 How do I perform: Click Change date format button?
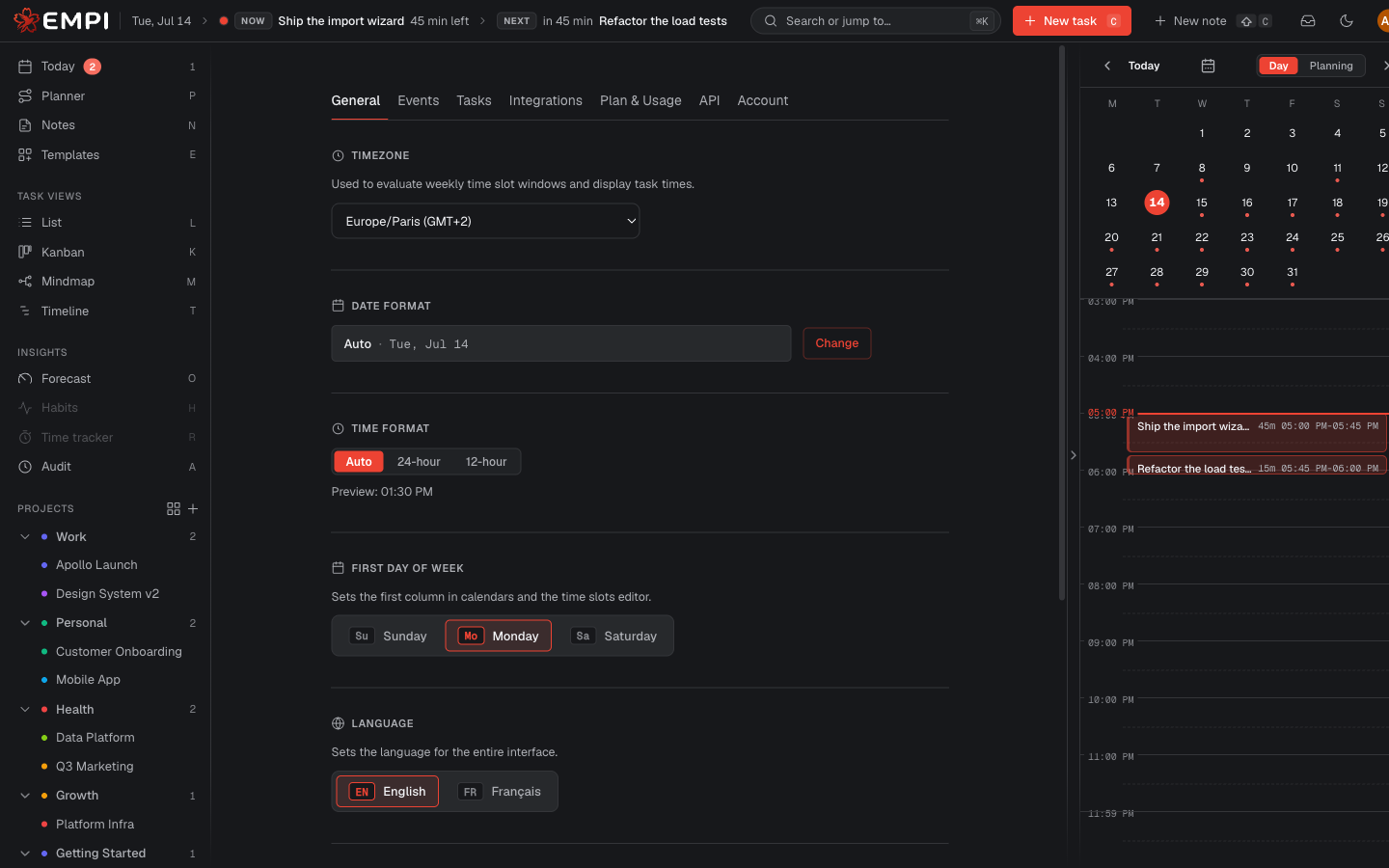[836, 343]
